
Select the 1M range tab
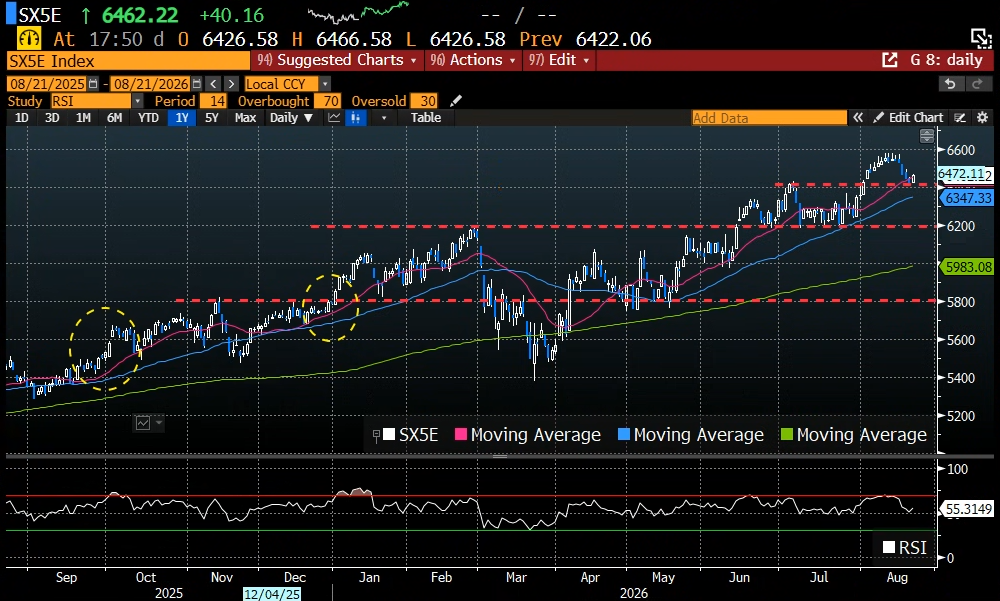pyautogui.click(x=83, y=117)
